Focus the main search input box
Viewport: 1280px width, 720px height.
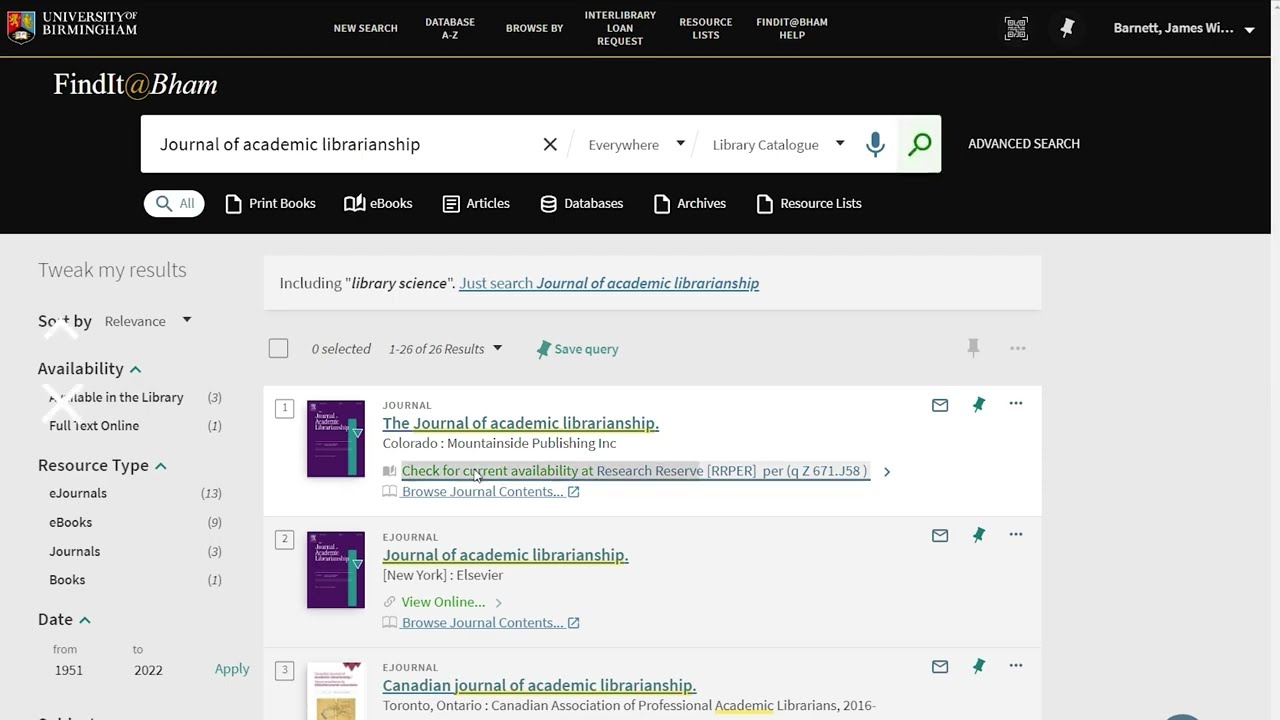(345, 144)
